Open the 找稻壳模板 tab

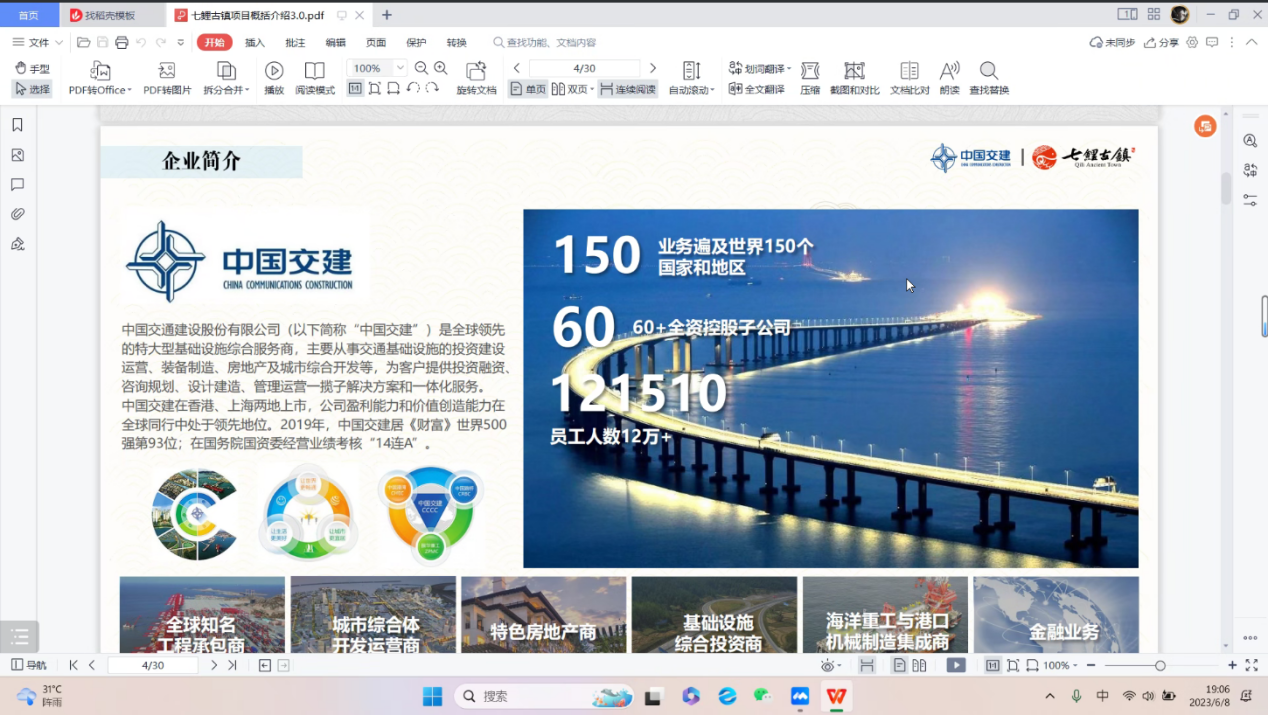click(110, 15)
